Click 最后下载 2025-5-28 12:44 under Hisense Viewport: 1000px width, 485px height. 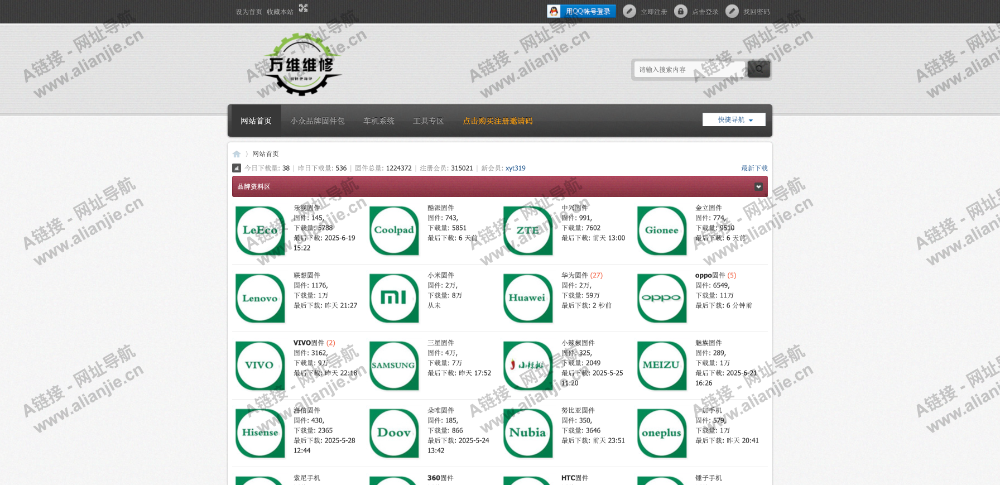[324, 445]
